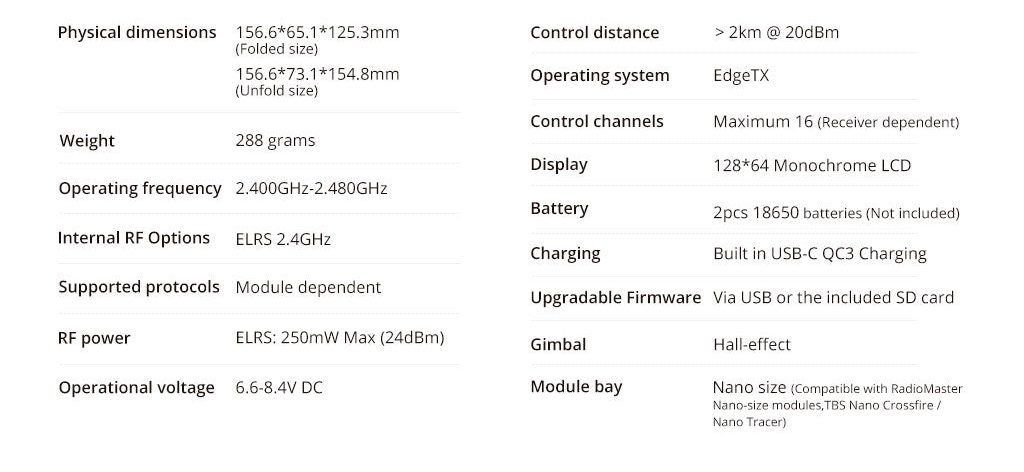Click the 288 grams weight value
Image resolution: width=1024 pixels, height=472 pixels.
275,141
